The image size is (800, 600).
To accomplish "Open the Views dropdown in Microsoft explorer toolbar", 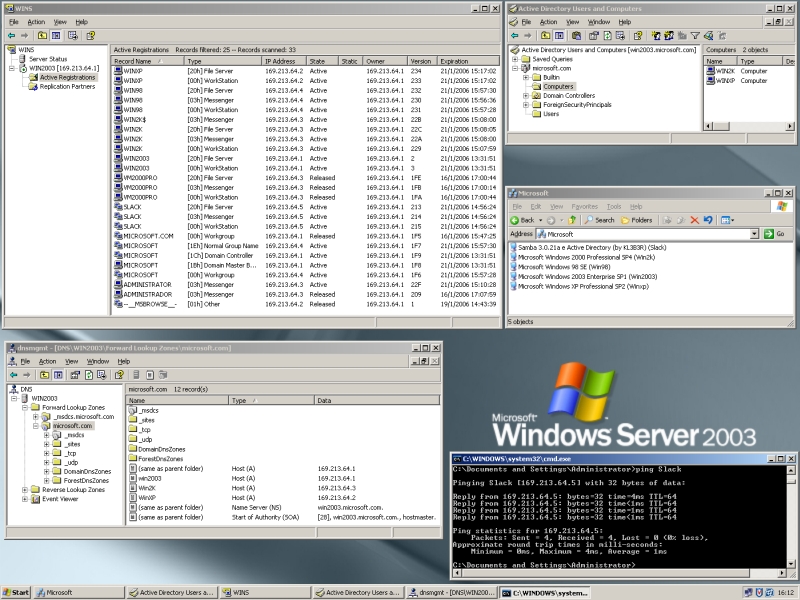I will click(x=728, y=220).
